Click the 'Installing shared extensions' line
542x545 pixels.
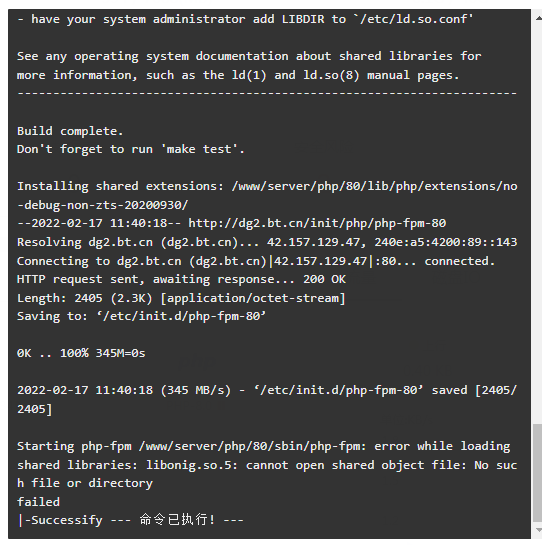point(267,195)
